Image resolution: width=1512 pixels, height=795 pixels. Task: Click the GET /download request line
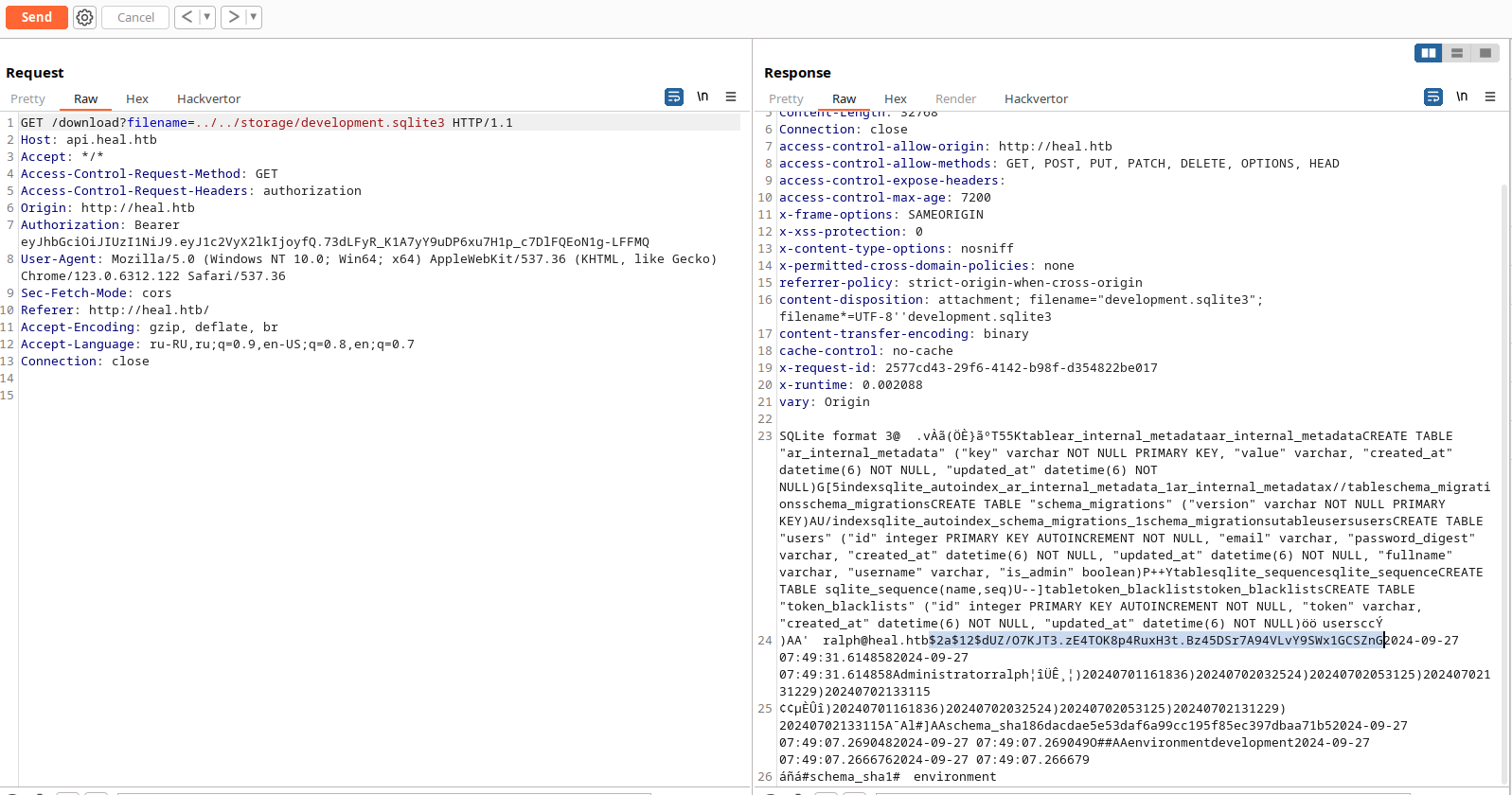267,123
